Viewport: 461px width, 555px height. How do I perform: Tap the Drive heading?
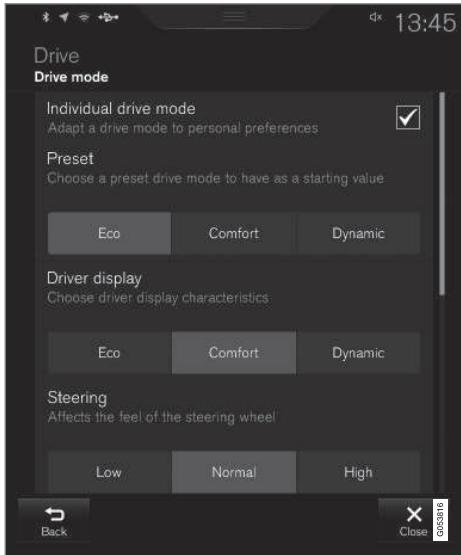point(57,56)
